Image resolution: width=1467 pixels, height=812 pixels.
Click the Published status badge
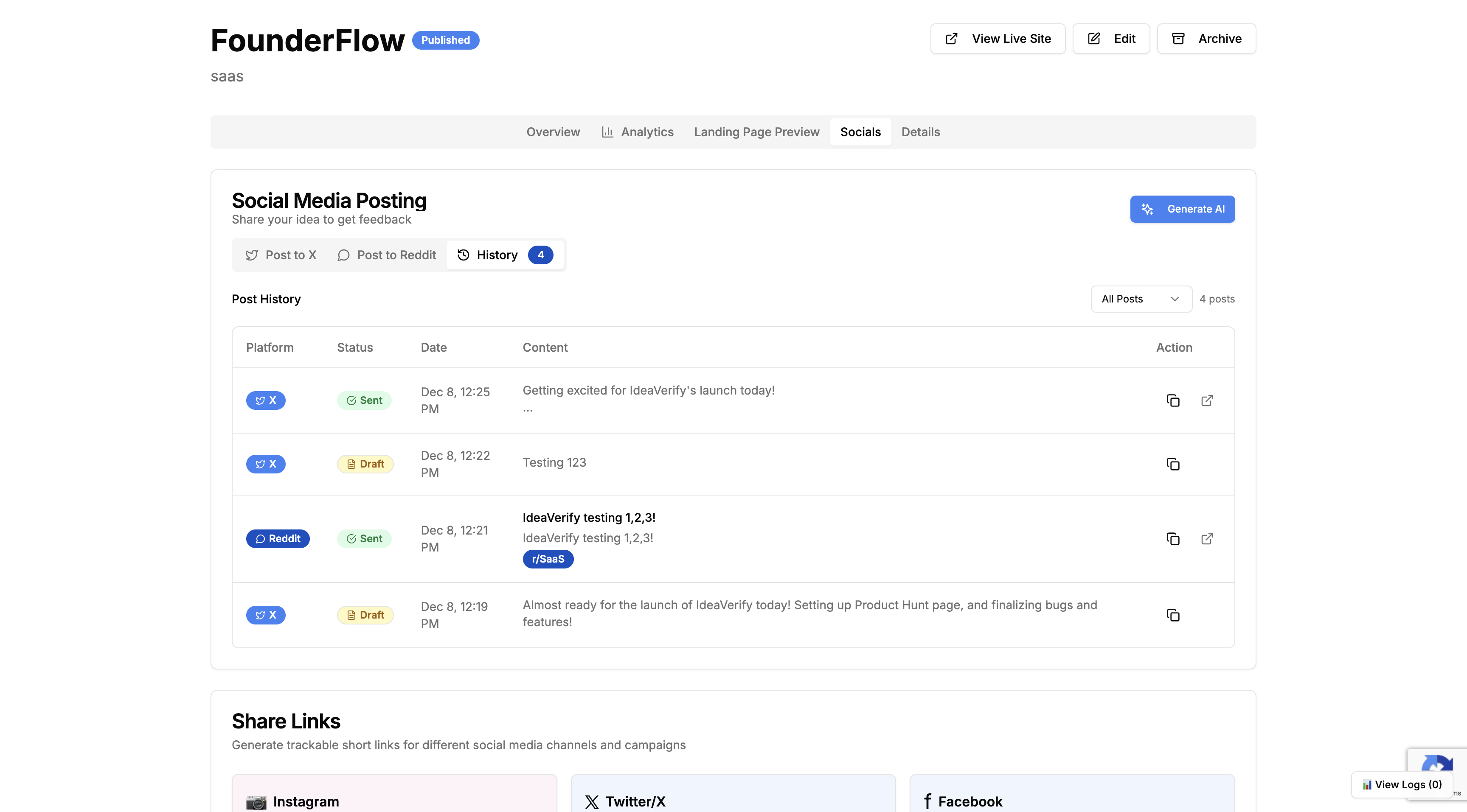pos(445,40)
